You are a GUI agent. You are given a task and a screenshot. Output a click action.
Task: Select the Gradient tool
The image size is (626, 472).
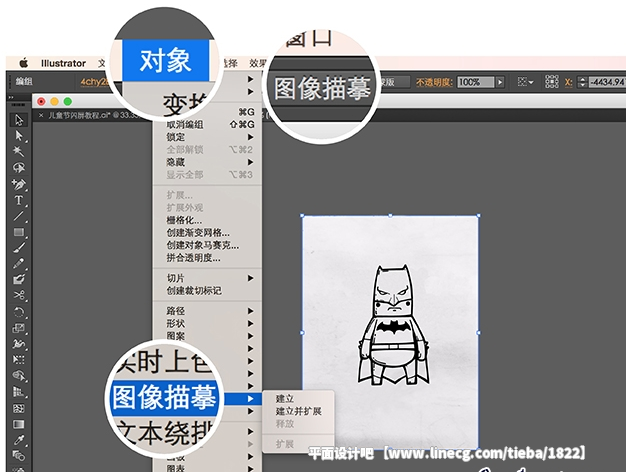(19, 424)
